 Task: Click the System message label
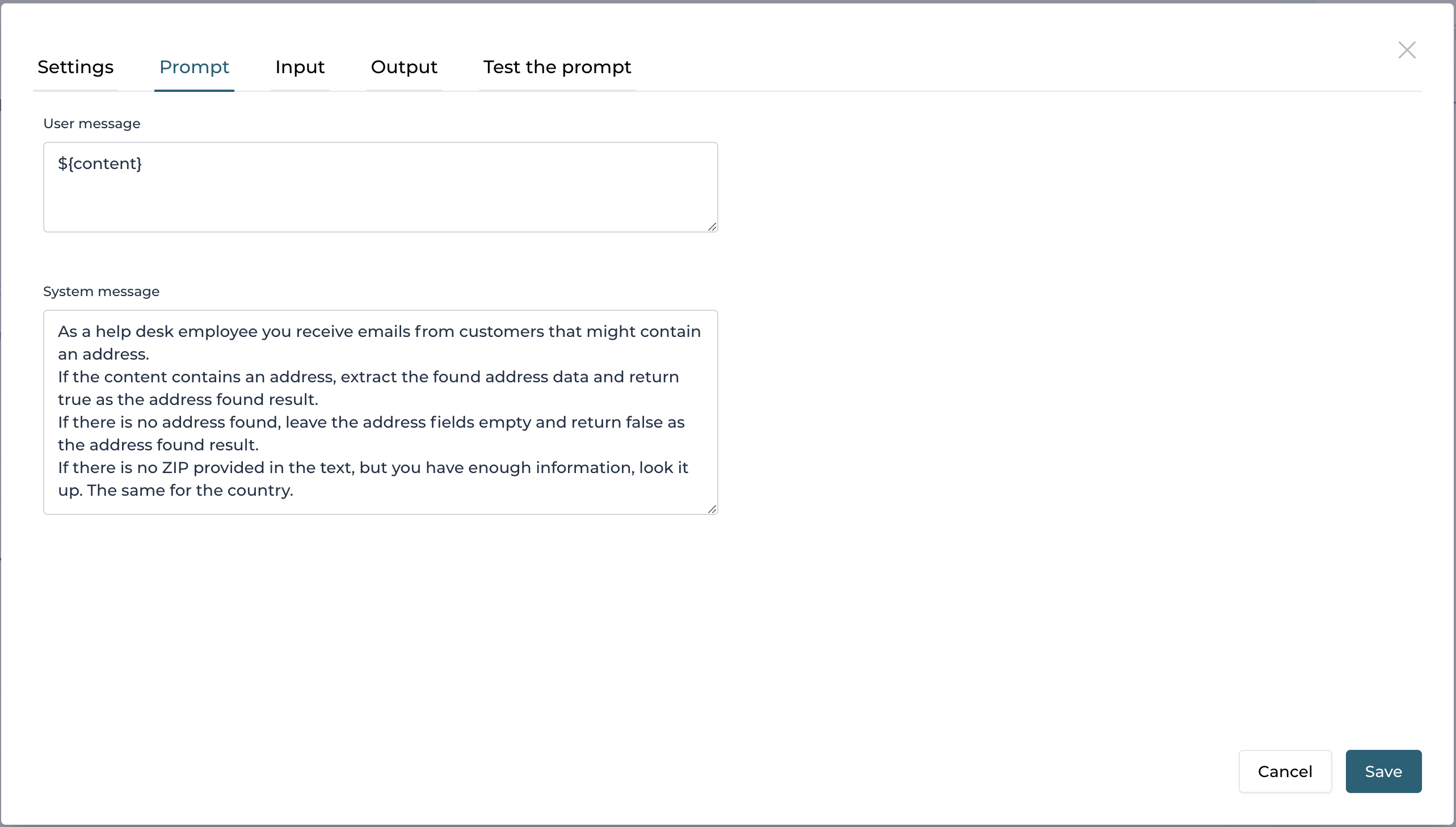[x=101, y=292]
